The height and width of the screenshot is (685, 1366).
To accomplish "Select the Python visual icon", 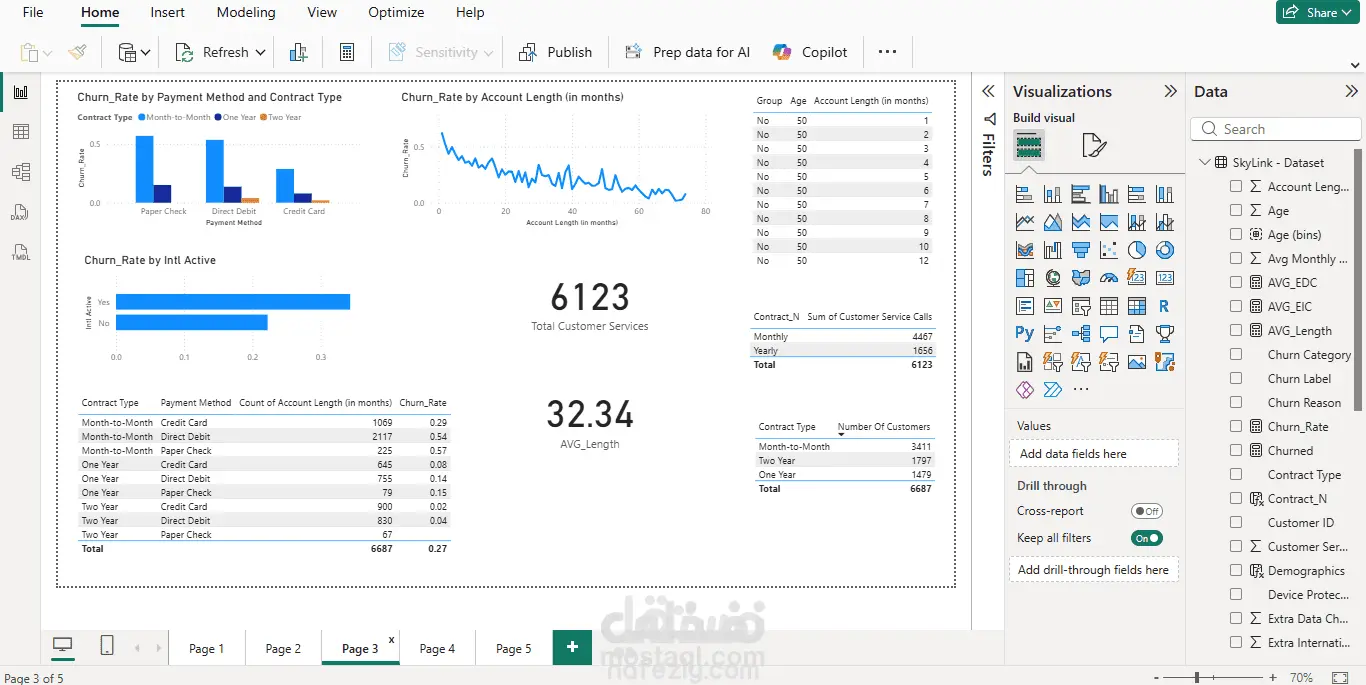I will 1024,334.
